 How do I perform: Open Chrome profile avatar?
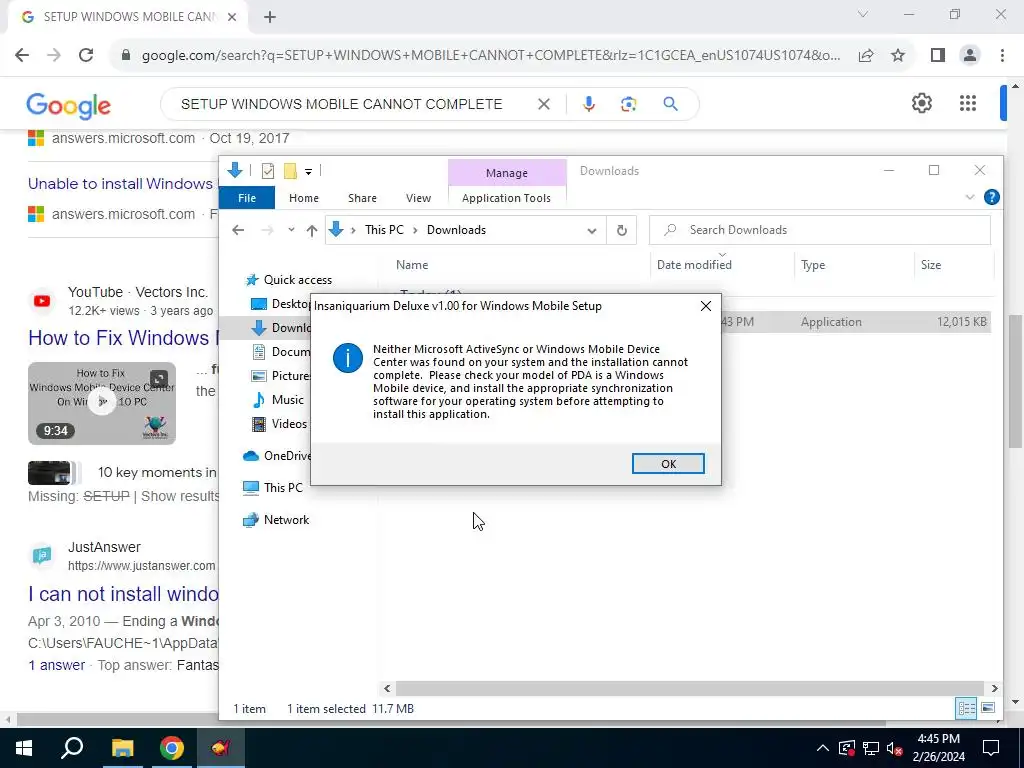(x=970, y=56)
